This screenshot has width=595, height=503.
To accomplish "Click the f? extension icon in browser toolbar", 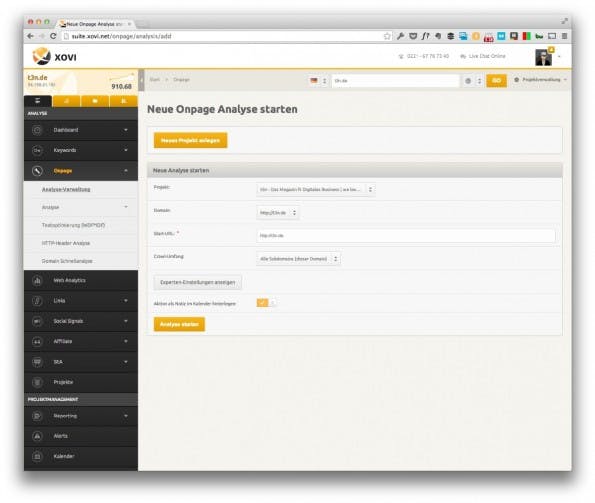I will point(425,36).
